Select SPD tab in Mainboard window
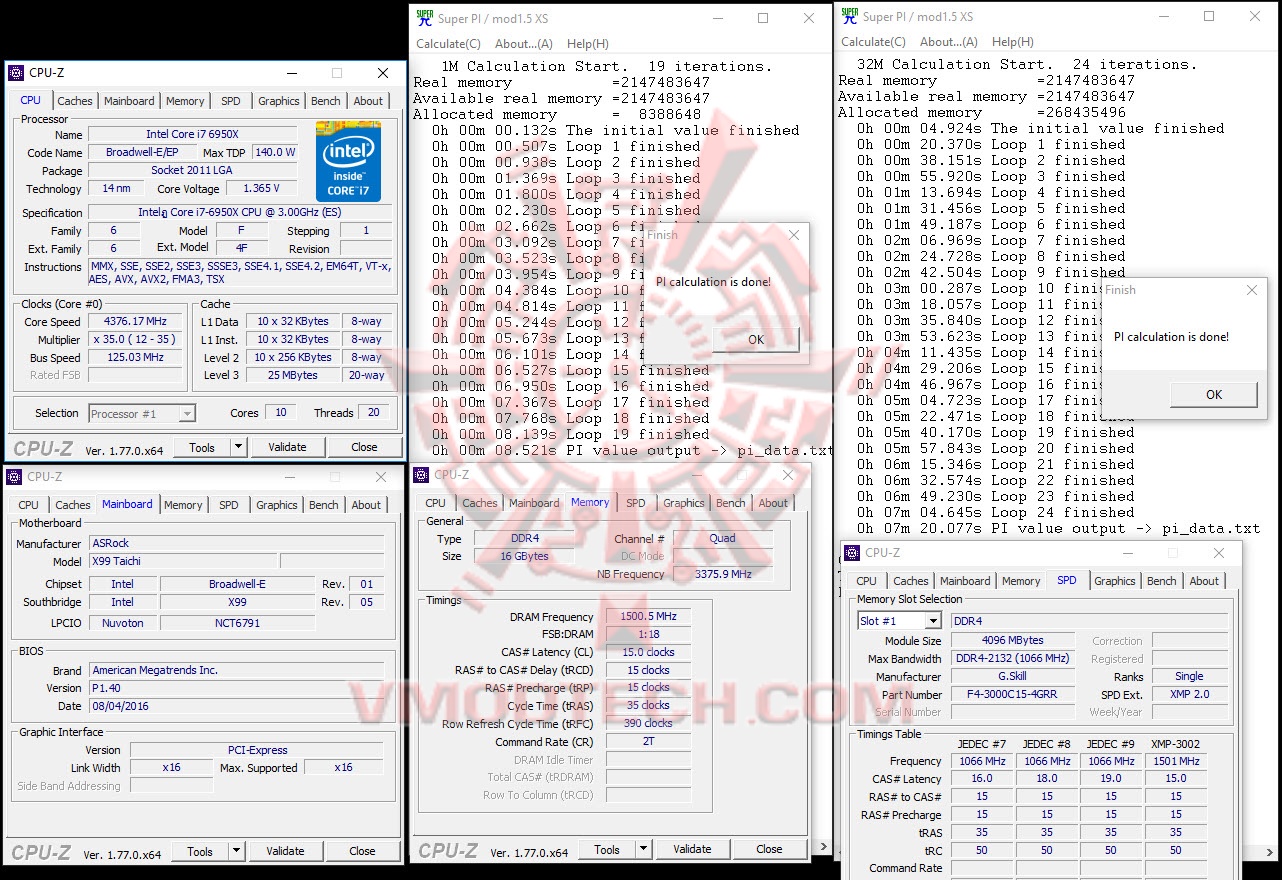Screen dimensions: 1282x880 [x=229, y=505]
